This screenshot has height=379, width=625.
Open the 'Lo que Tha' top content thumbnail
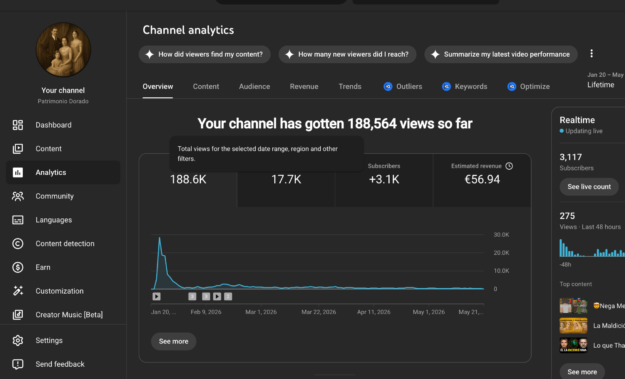coord(573,345)
